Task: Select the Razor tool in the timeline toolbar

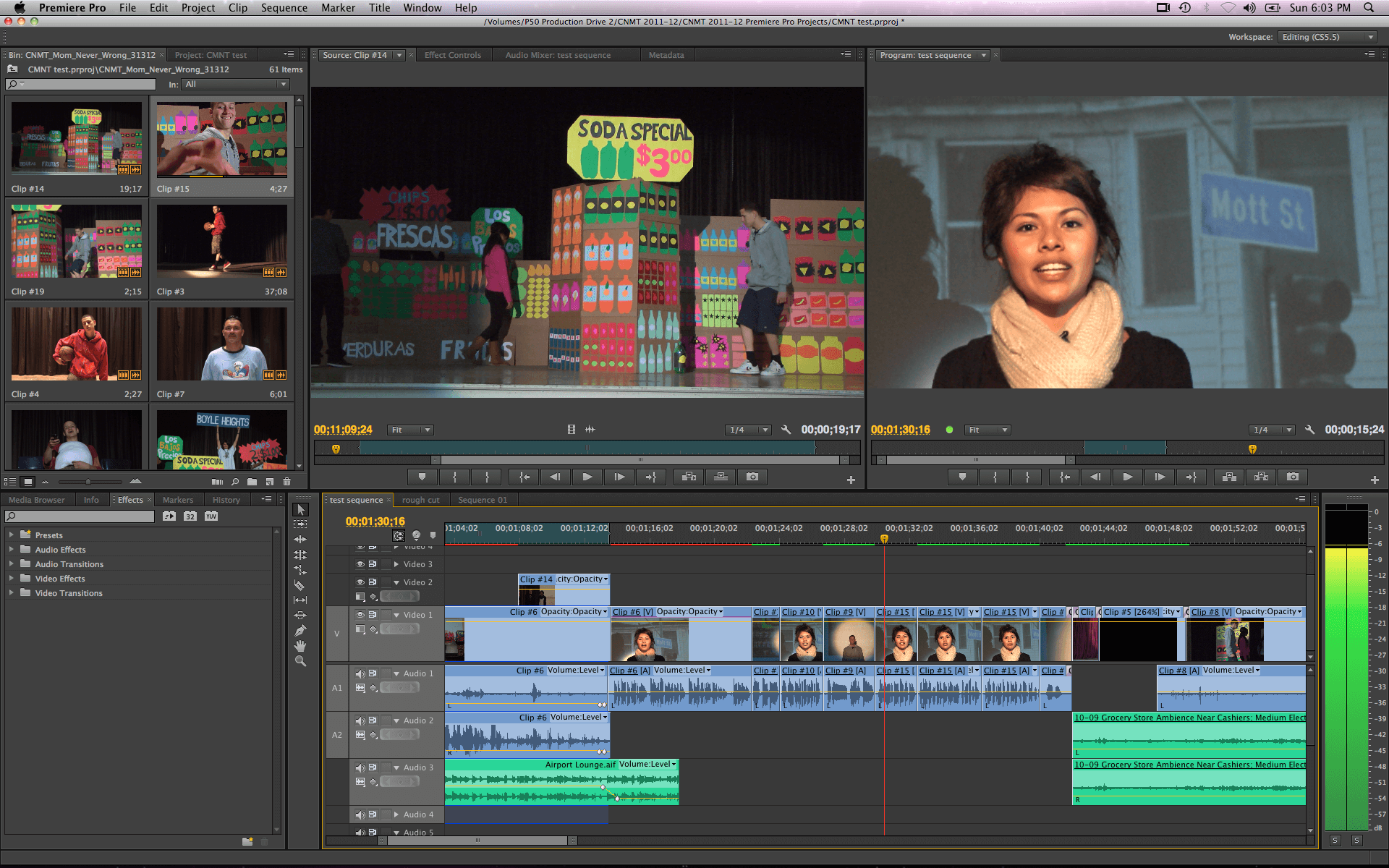Action: (x=301, y=586)
